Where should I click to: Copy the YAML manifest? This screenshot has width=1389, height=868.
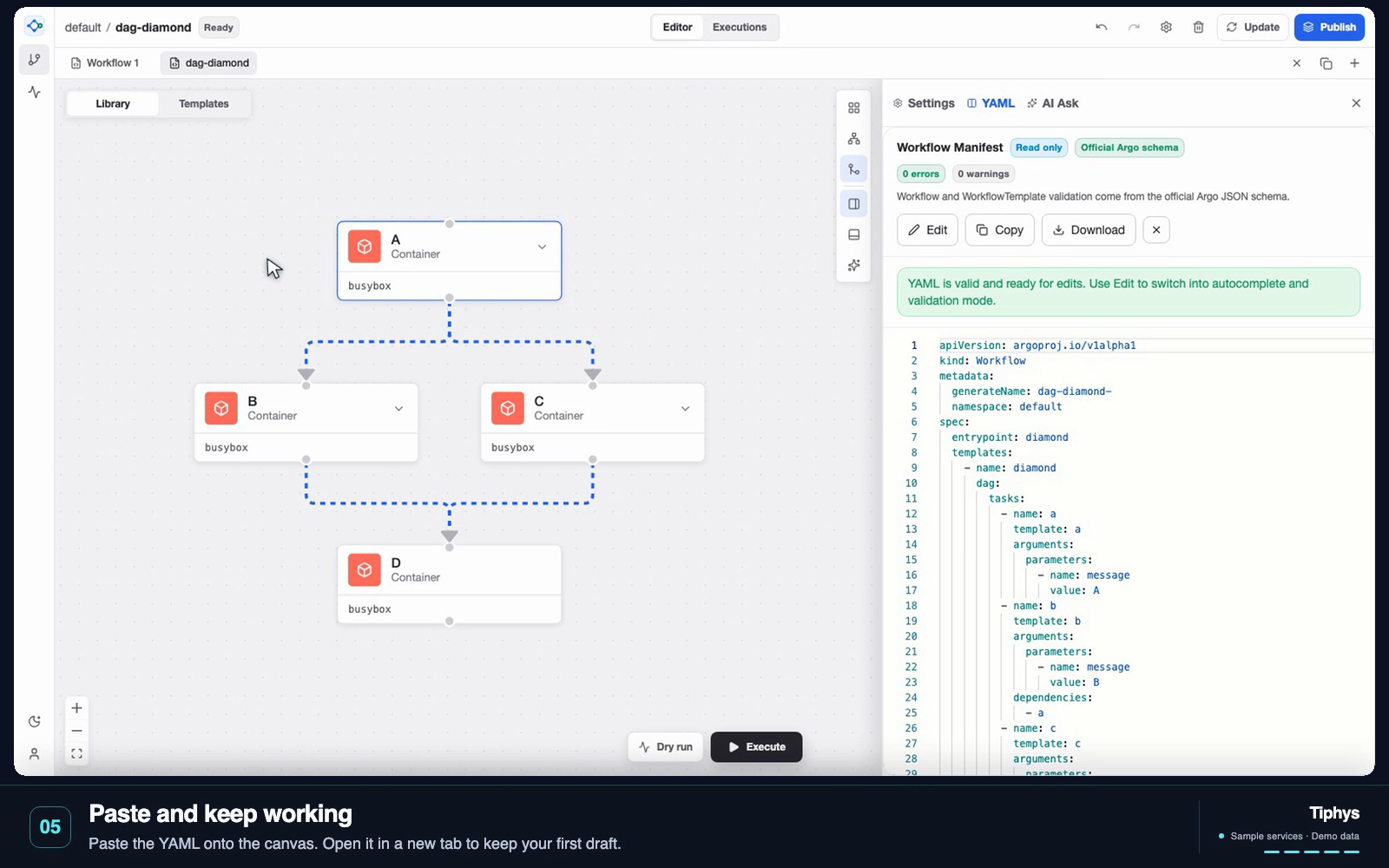coord(999,230)
